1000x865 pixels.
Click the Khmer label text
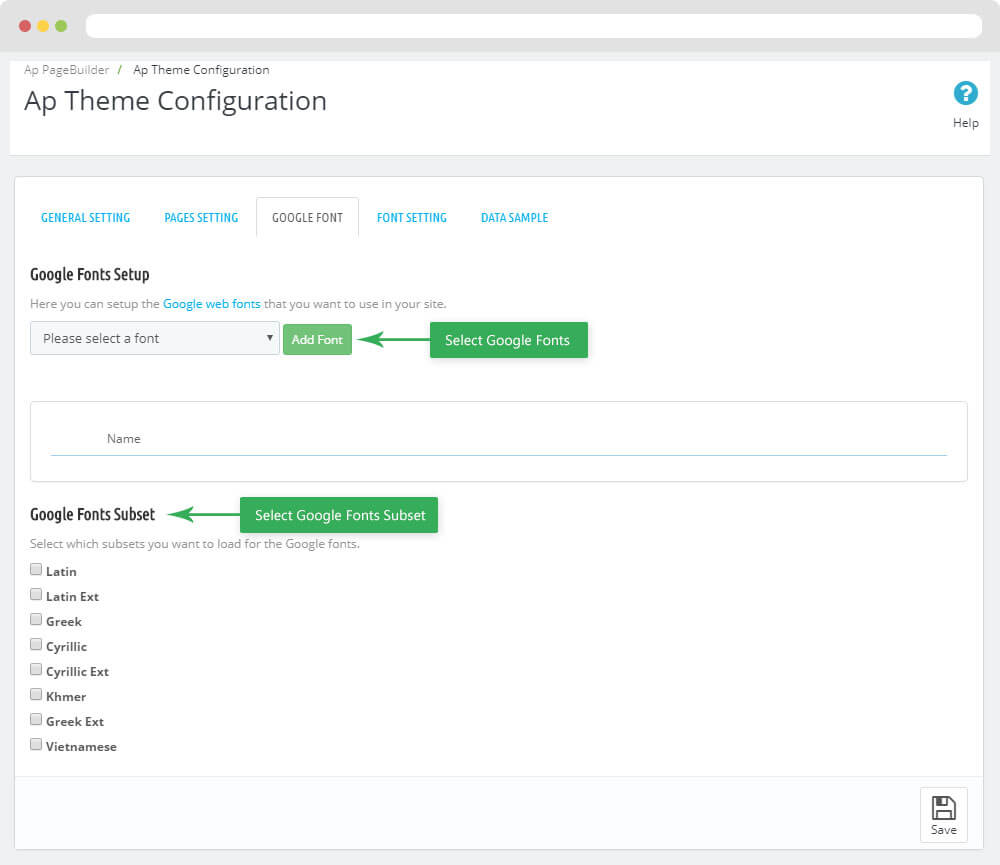pyautogui.click(x=66, y=697)
